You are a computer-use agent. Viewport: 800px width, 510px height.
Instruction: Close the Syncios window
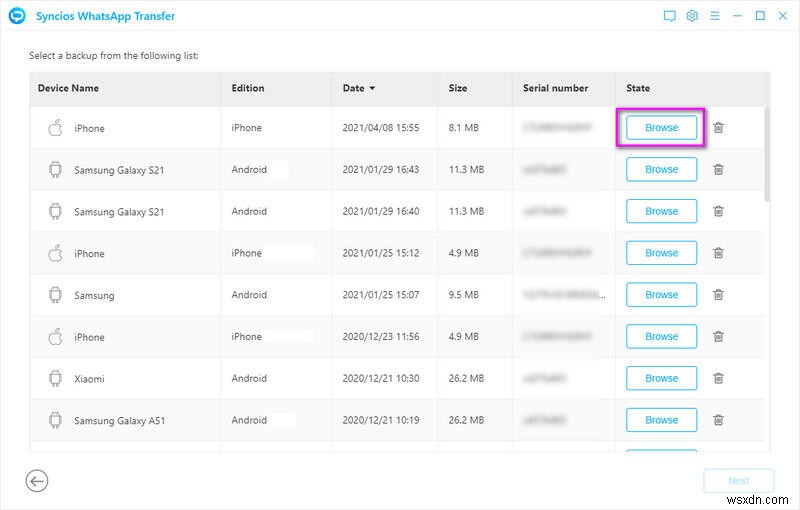pos(783,16)
